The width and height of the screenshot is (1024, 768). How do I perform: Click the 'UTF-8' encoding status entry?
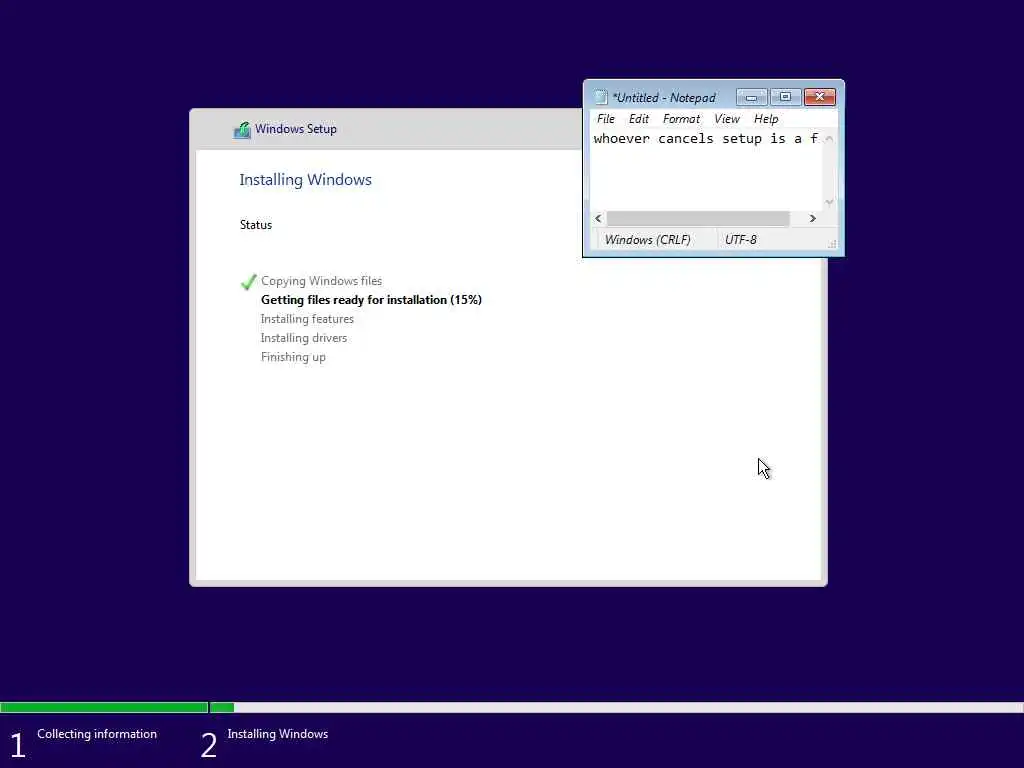click(x=741, y=240)
